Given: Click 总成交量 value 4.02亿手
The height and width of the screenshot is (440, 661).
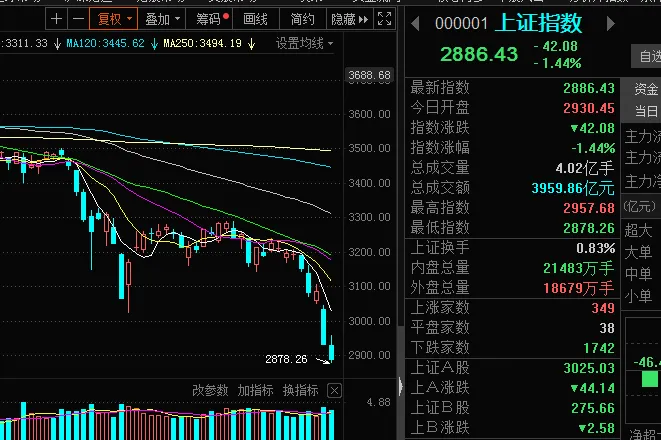Looking at the screenshot, I should pos(584,169).
